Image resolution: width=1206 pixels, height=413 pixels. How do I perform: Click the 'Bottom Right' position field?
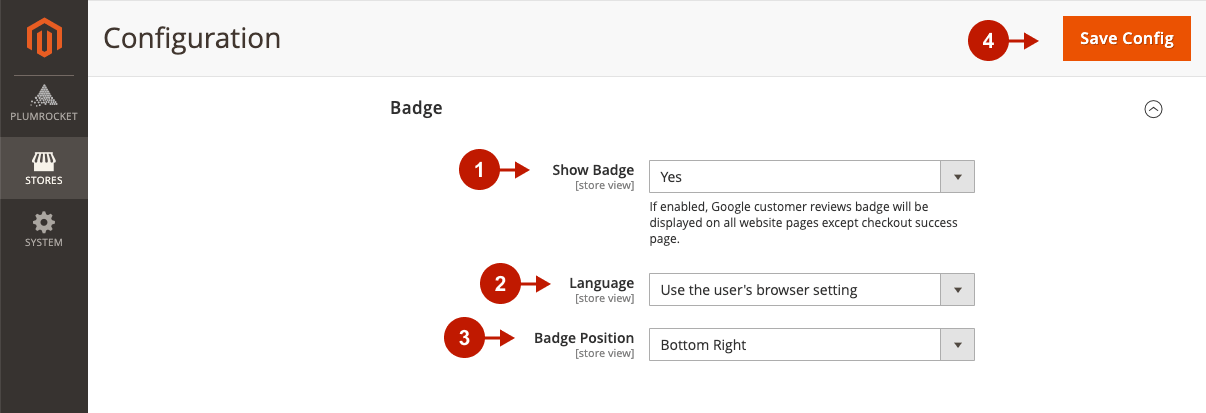(x=811, y=345)
